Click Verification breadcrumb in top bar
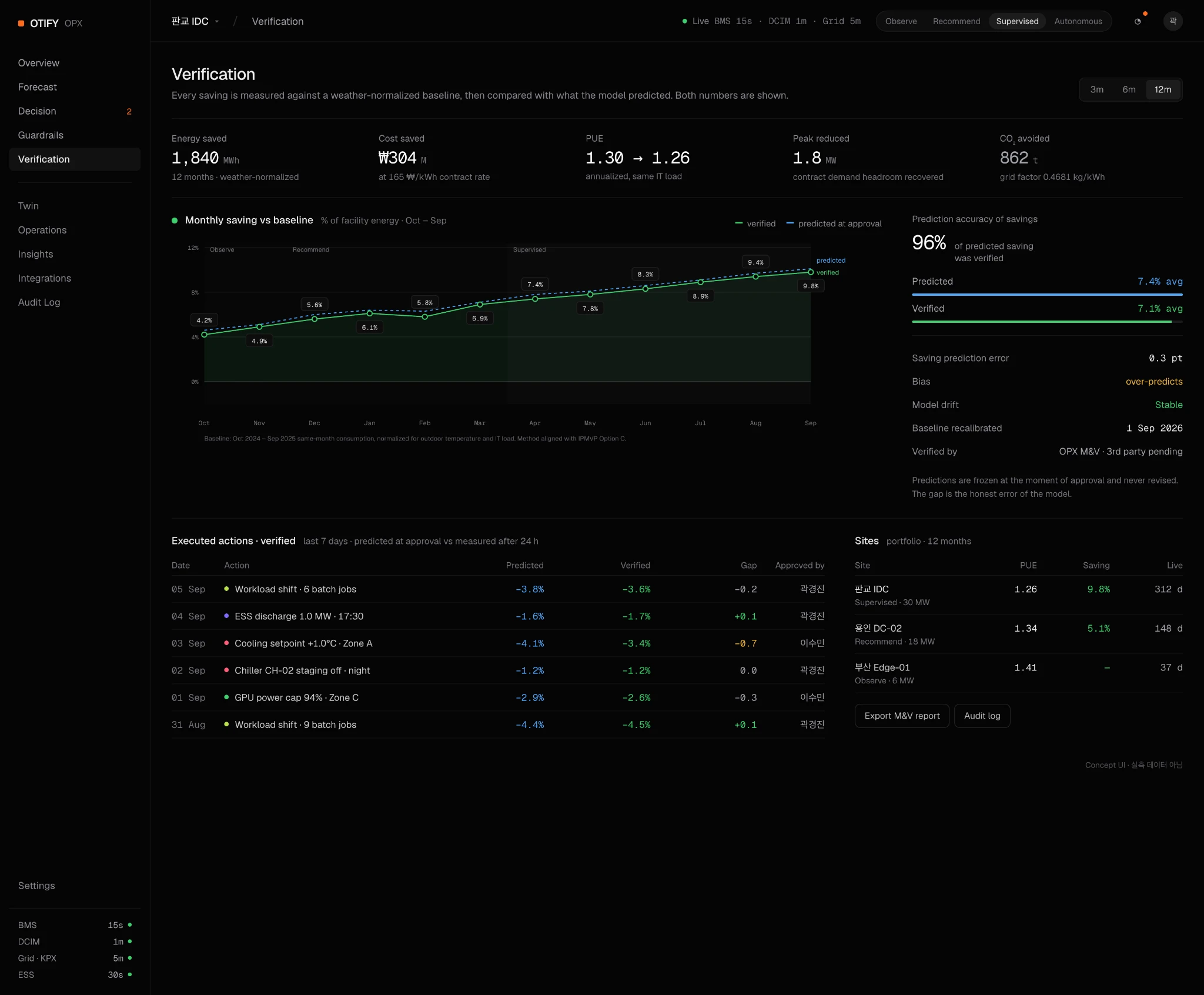 click(x=277, y=21)
